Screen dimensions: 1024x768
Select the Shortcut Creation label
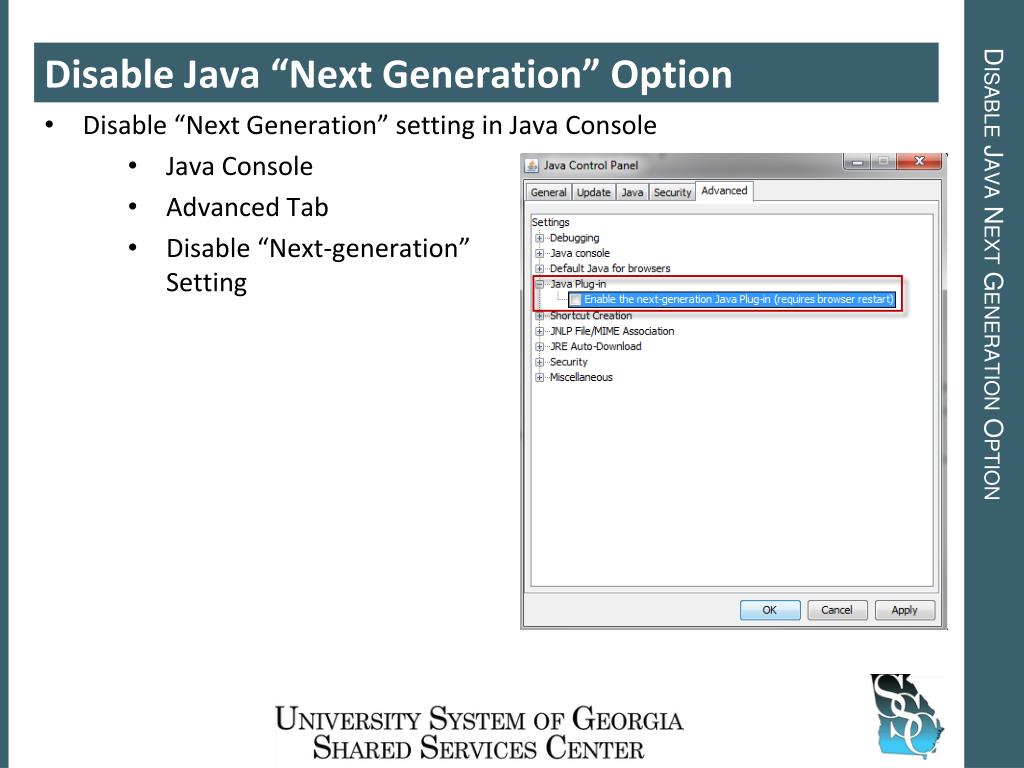[591, 316]
